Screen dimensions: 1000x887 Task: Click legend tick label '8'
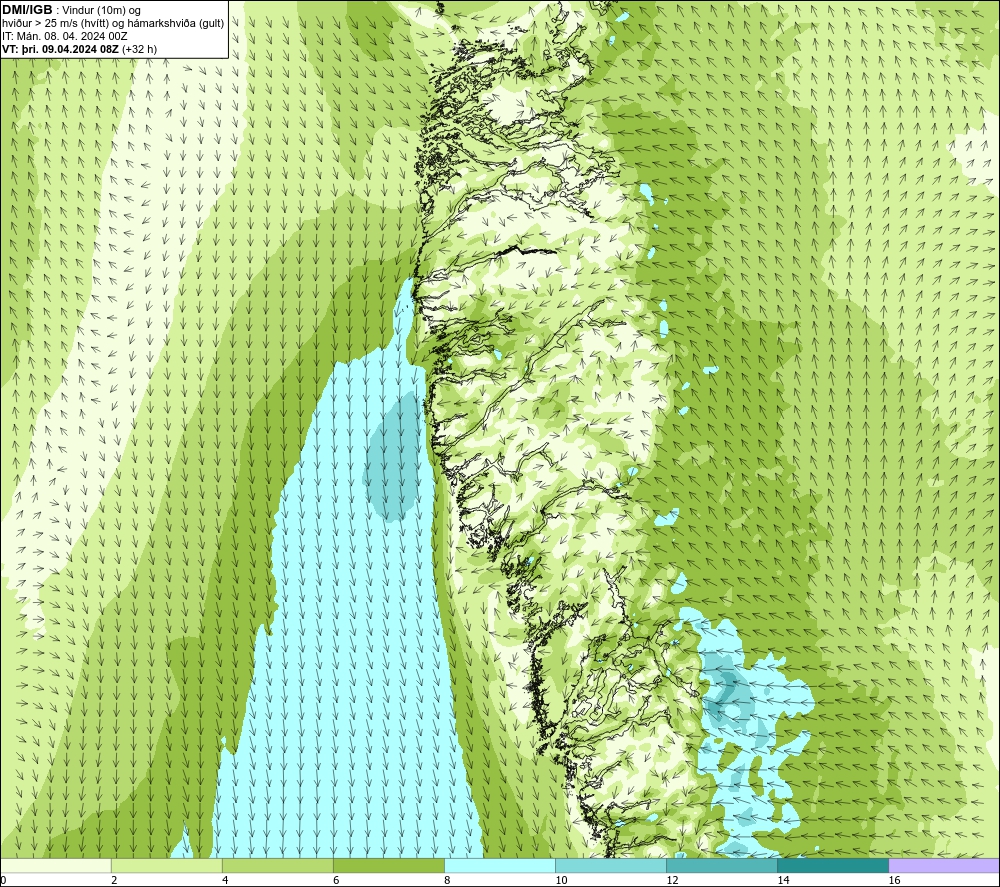pos(447,880)
